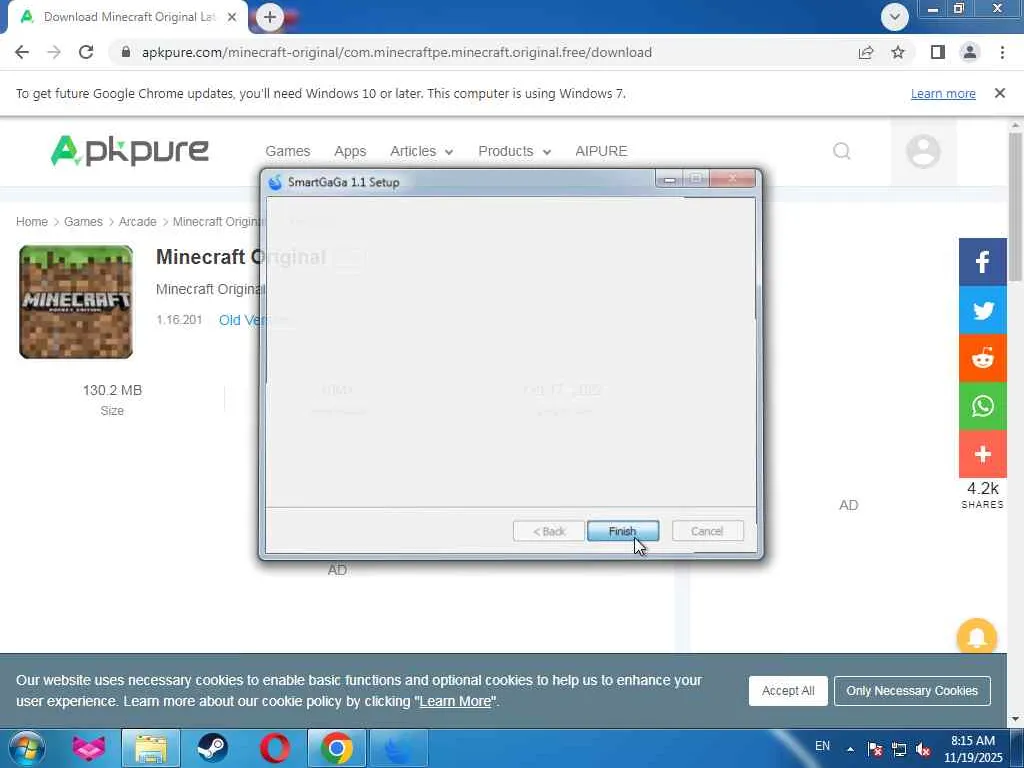Select the Download Minecraft Original tab
1024x768 pixels.
pyautogui.click(x=127, y=17)
